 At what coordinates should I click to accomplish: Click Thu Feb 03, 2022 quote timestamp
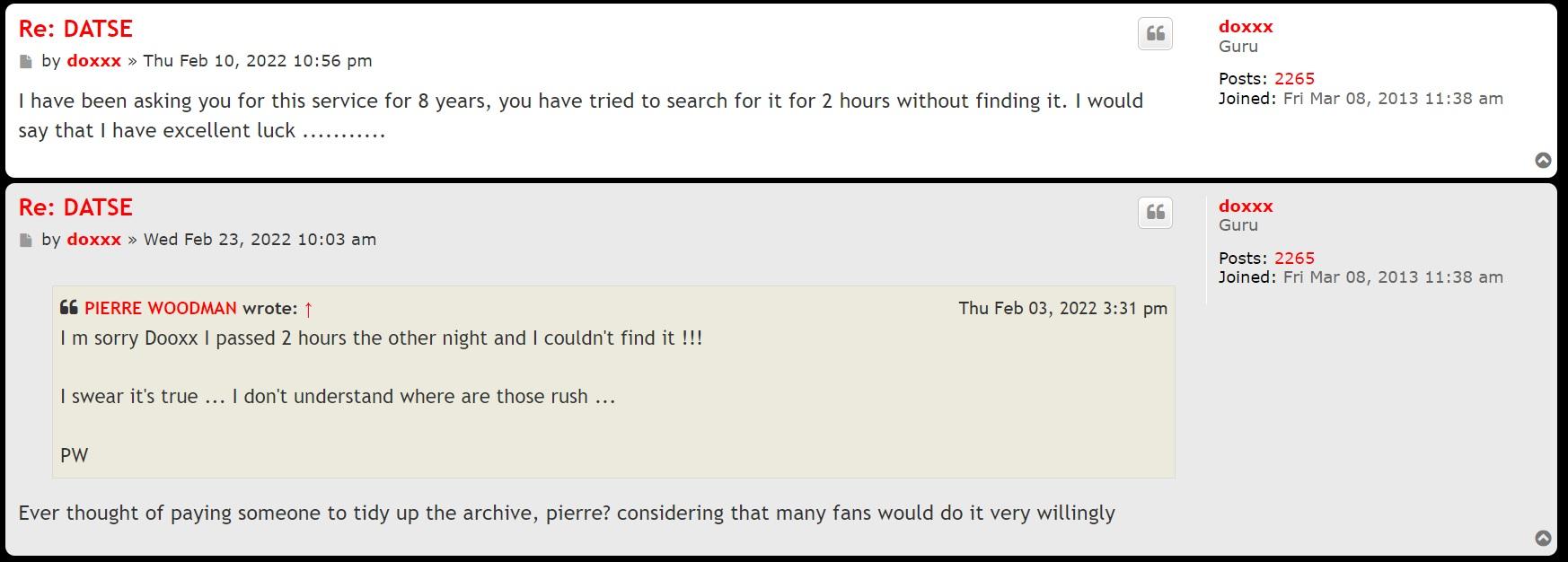pos(1062,309)
